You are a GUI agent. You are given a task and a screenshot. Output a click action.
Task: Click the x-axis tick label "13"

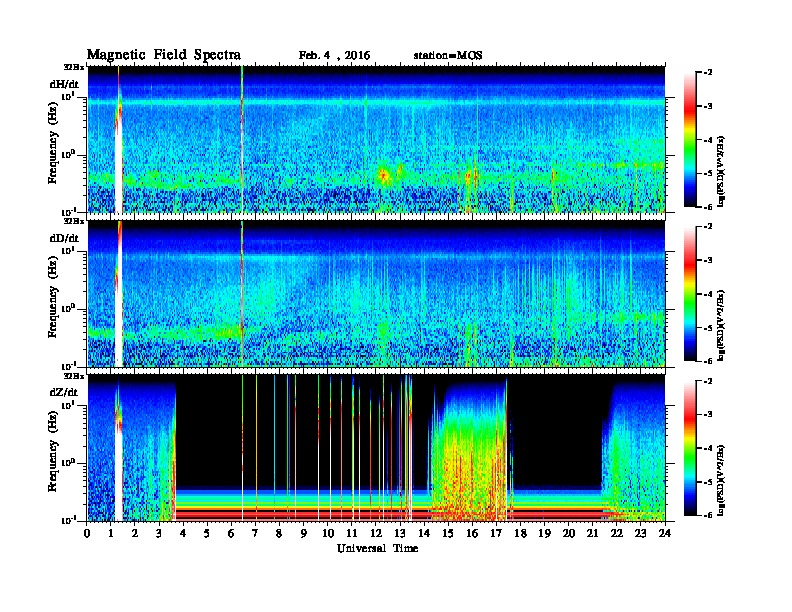pos(400,533)
